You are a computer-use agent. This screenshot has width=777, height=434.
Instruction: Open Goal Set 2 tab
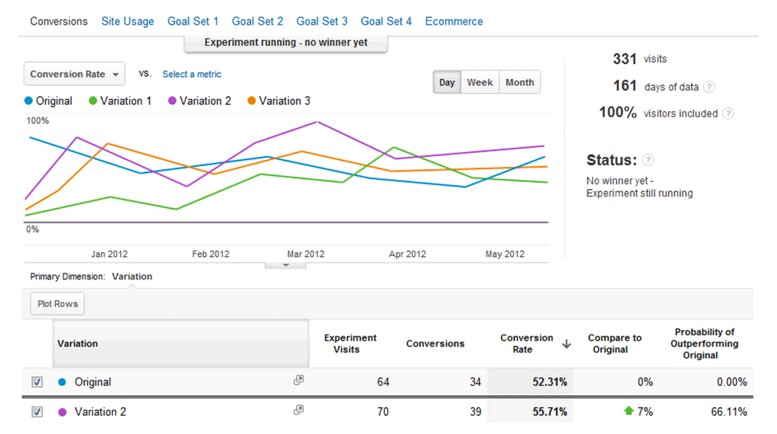click(x=257, y=21)
